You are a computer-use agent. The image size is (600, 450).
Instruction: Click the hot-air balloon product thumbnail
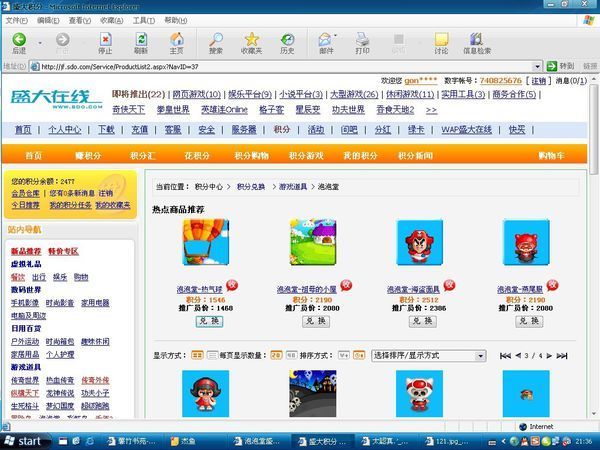[206, 242]
